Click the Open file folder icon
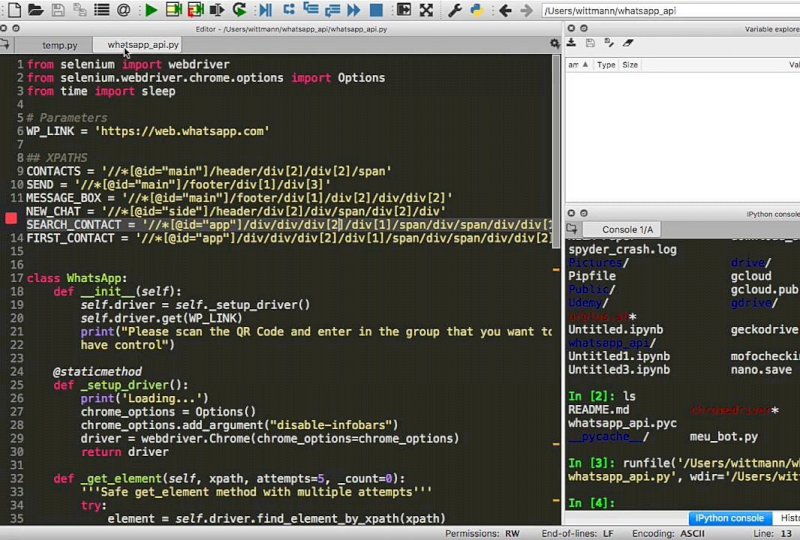 (x=35, y=10)
